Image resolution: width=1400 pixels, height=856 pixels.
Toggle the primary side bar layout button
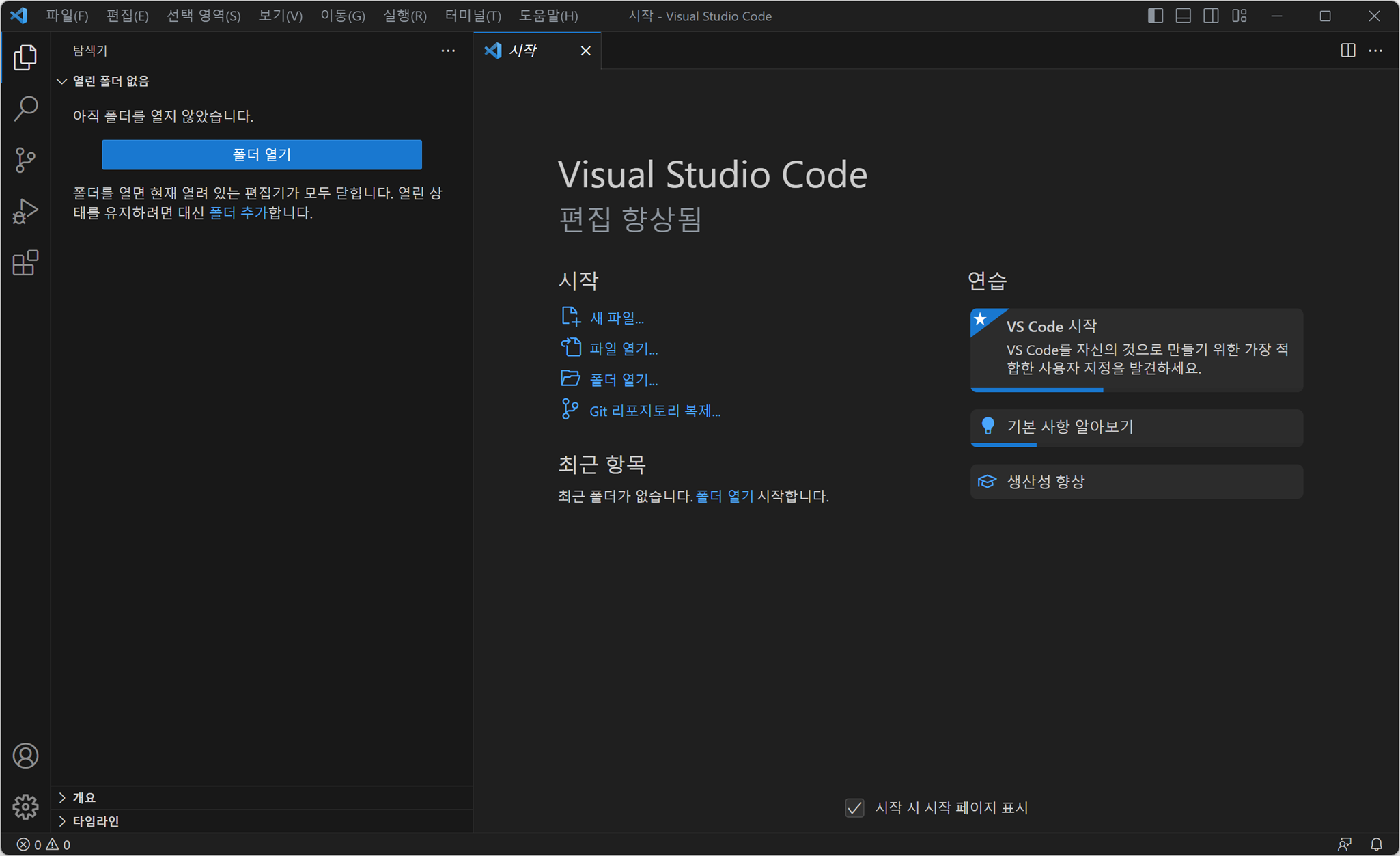click(1155, 16)
